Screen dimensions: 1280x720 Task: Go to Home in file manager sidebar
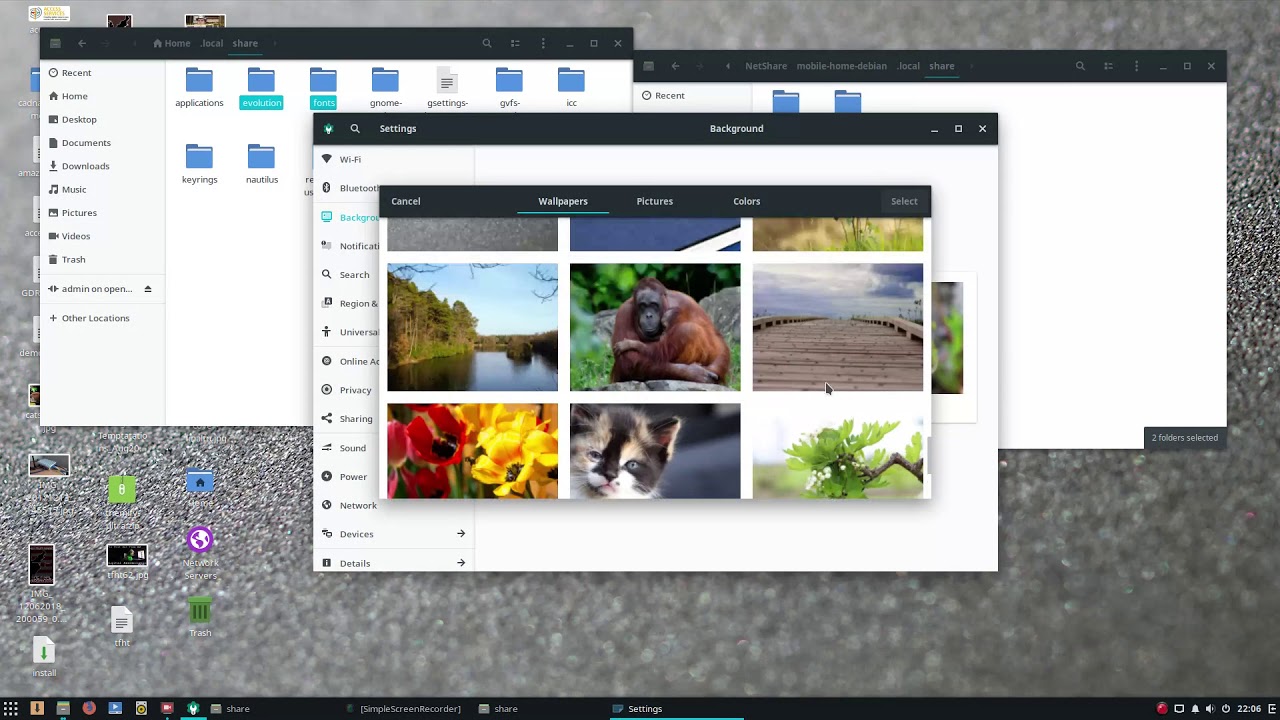click(103, 96)
